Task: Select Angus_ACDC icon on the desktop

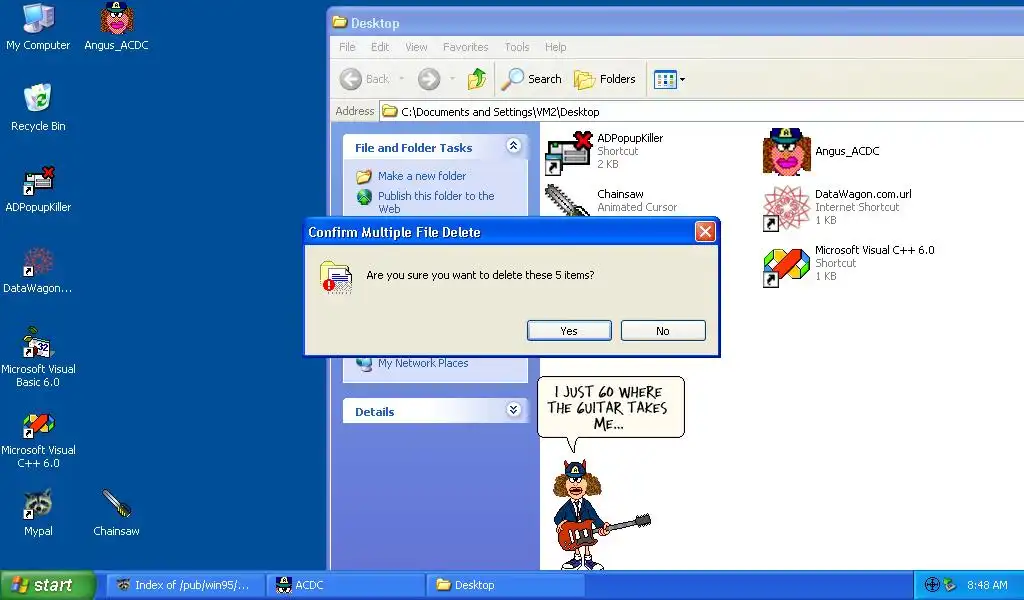Action: [x=116, y=26]
